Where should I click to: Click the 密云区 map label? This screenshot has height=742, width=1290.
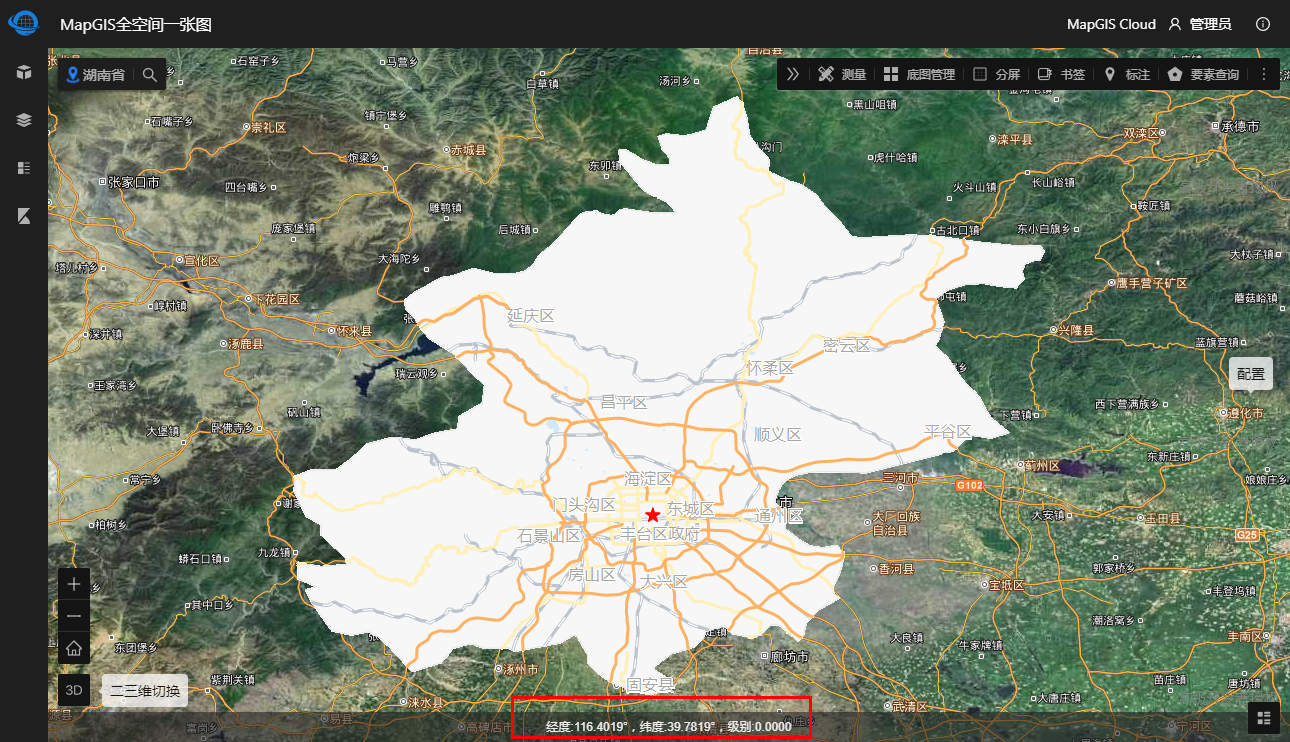847,345
